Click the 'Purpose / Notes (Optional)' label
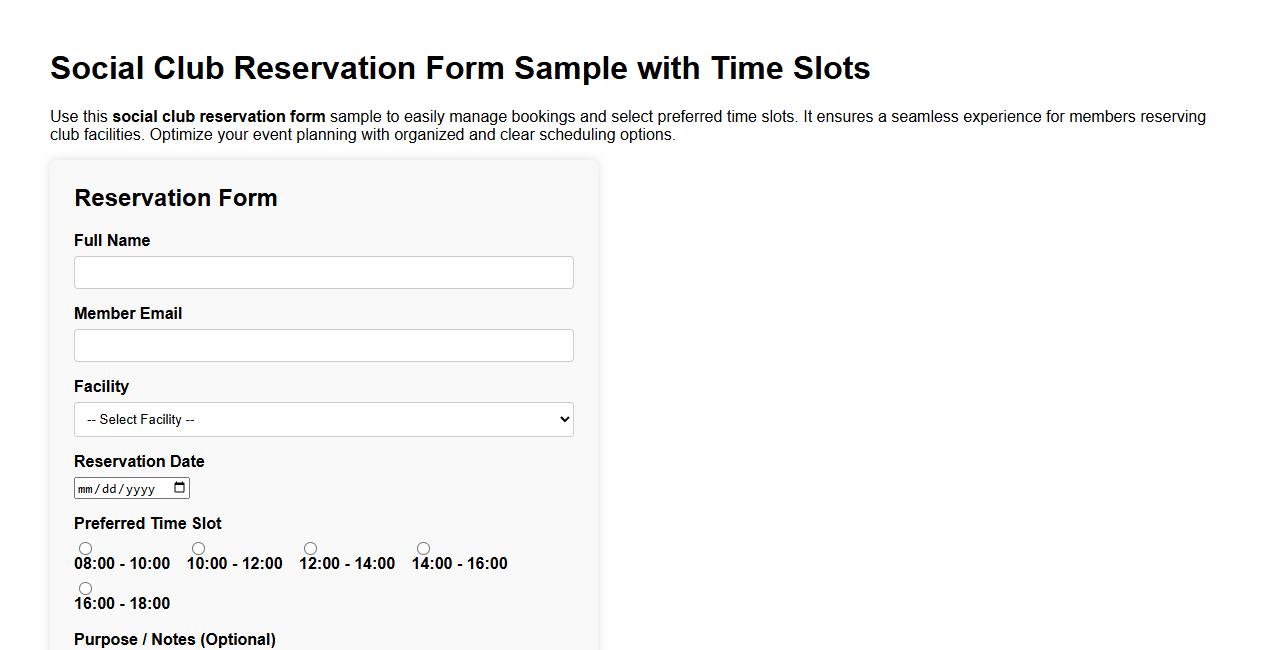Viewport: 1278px width, 650px height. pos(175,639)
